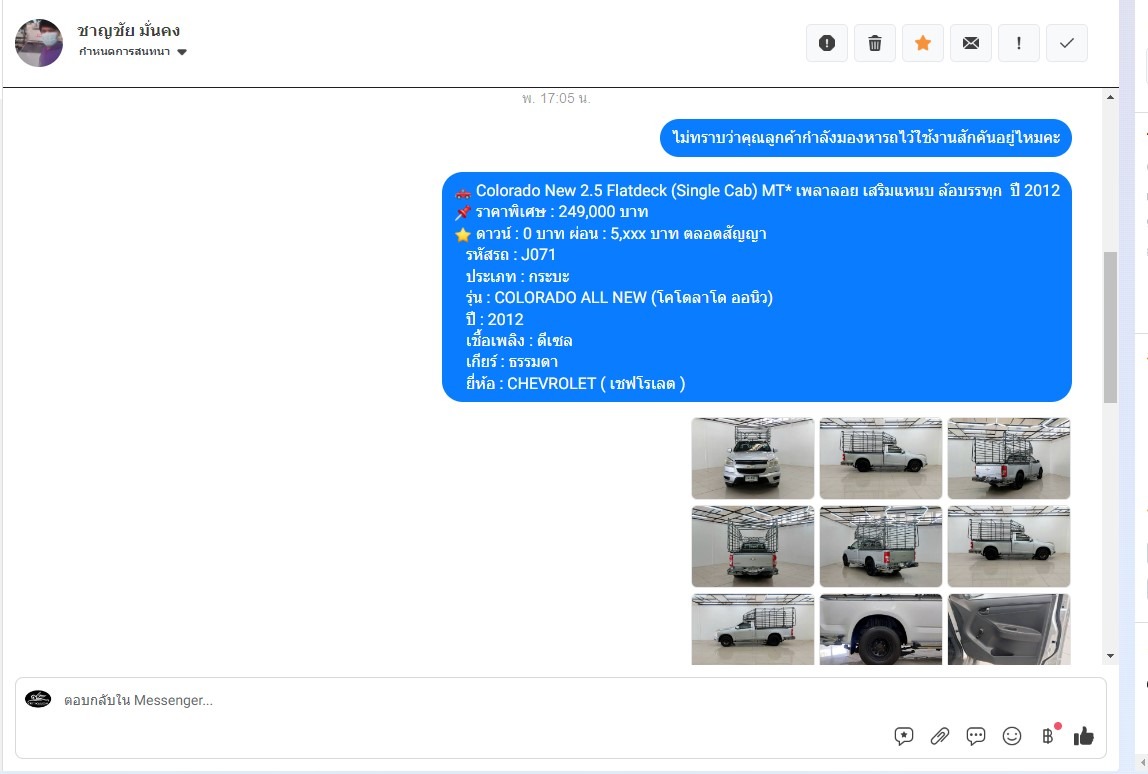The image size is (1148, 774).
Task: Delete conversation using trash icon
Action: pos(875,43)
